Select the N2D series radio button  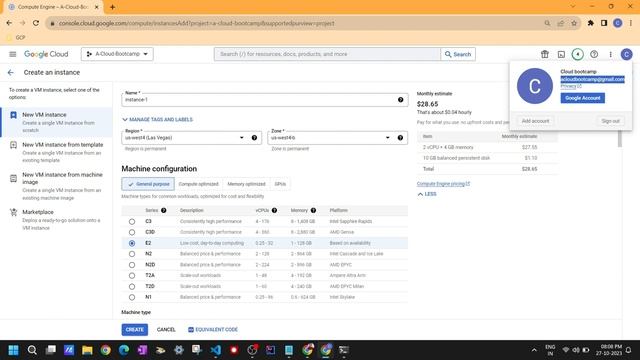click(132, 265)
